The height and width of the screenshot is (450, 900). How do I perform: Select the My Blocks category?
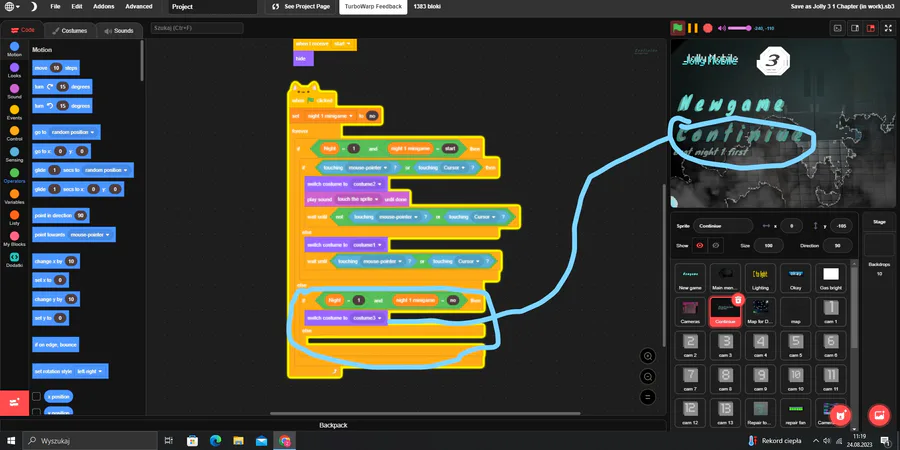(x=14, y=238)
